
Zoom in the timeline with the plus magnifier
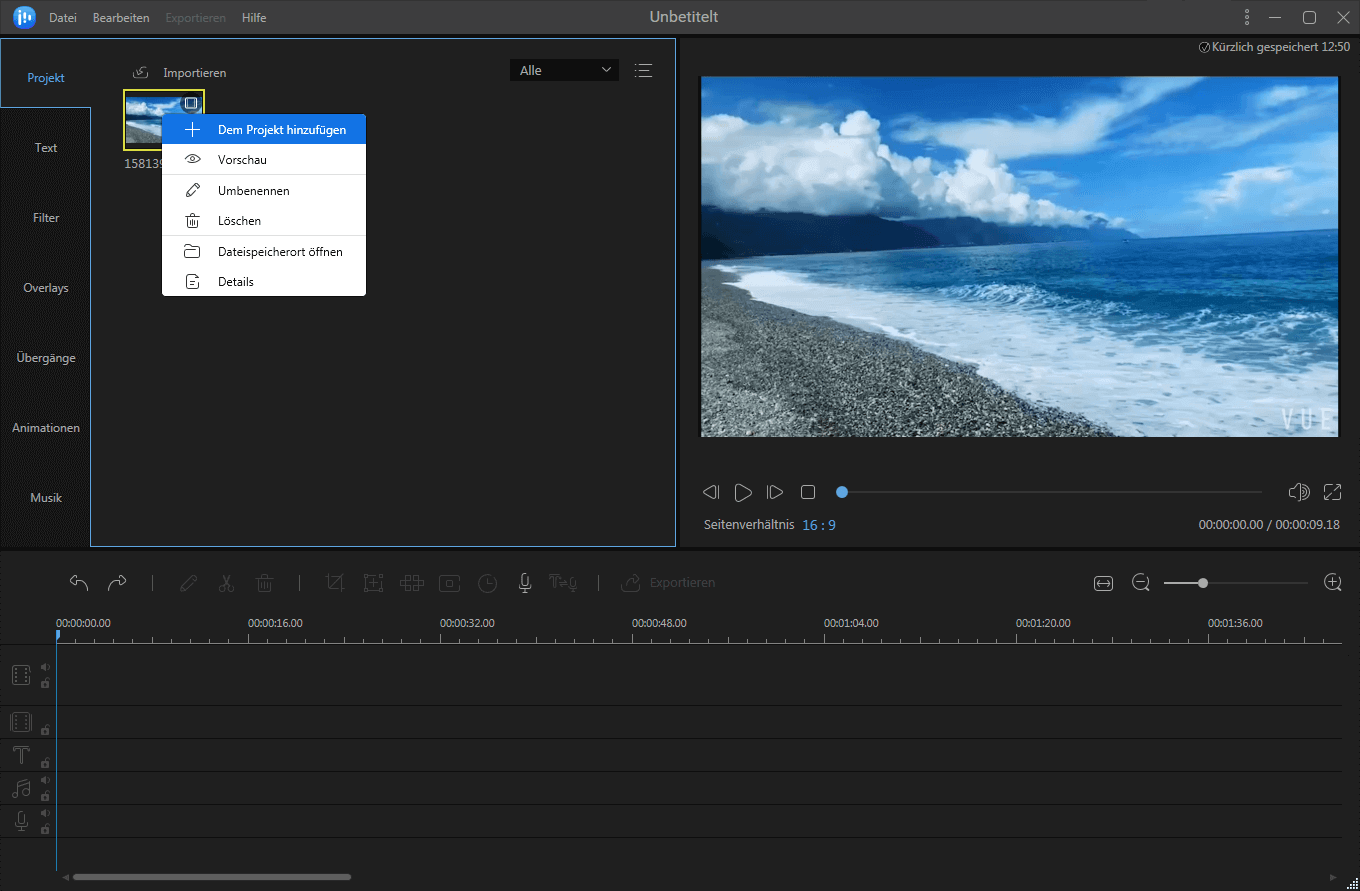(x=1332, y=583)
